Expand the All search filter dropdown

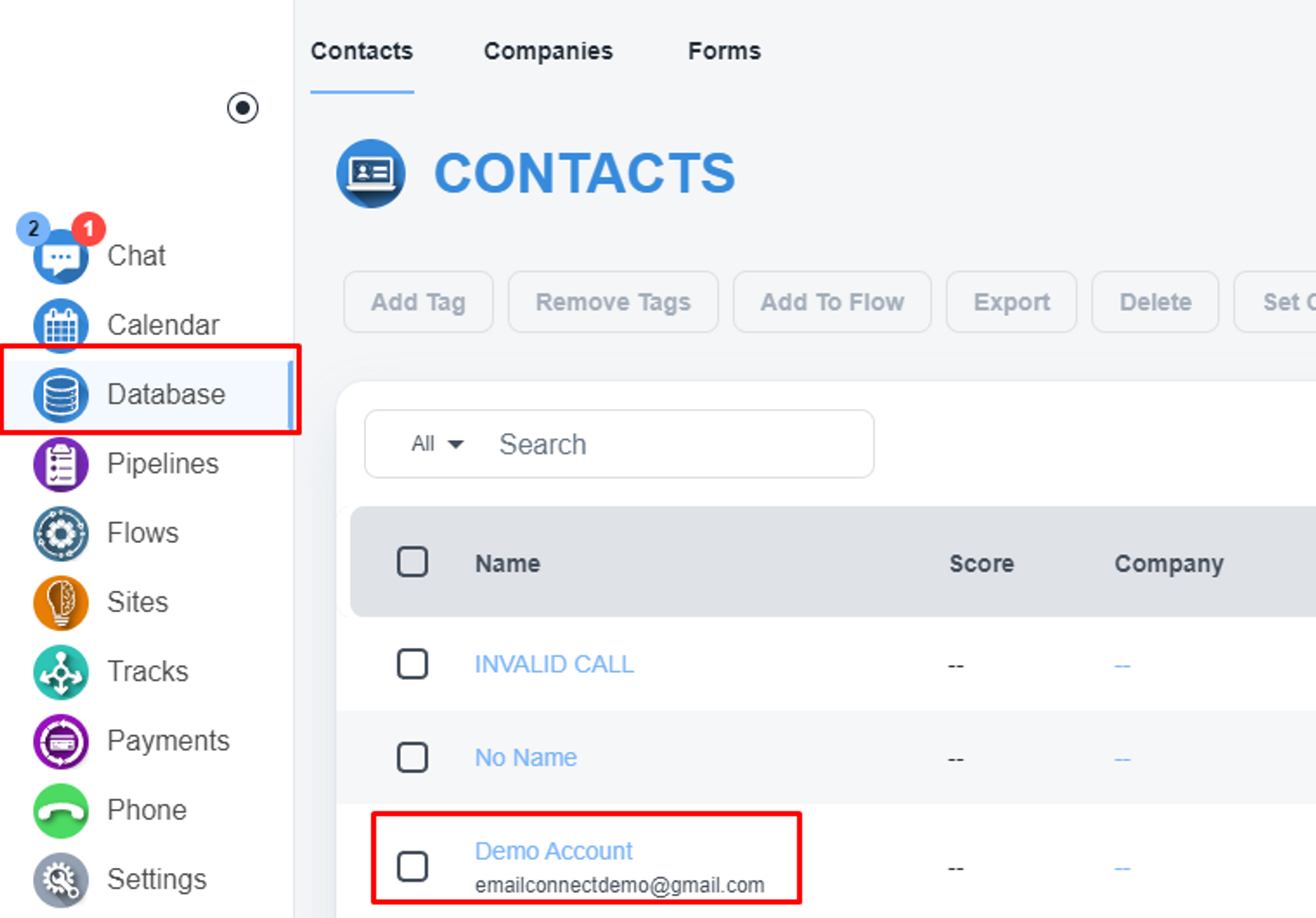pos(437,444)
